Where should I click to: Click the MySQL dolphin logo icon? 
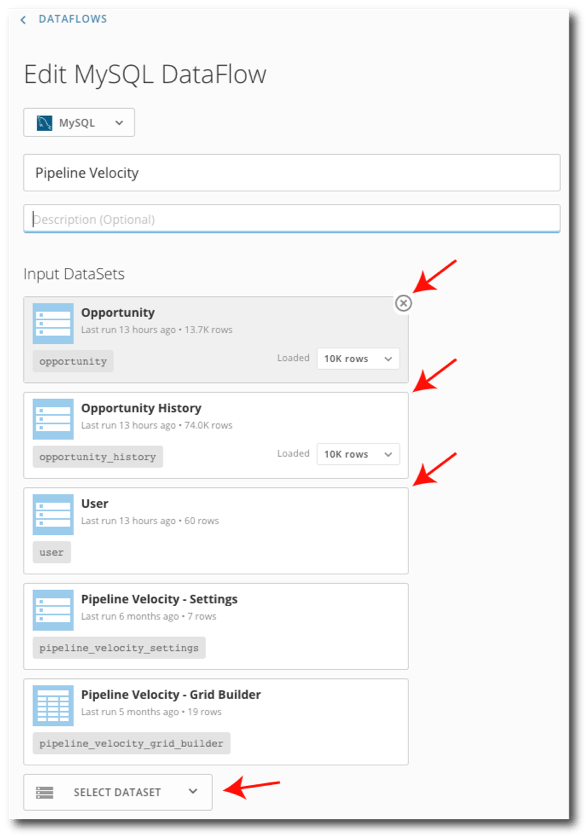44,123
